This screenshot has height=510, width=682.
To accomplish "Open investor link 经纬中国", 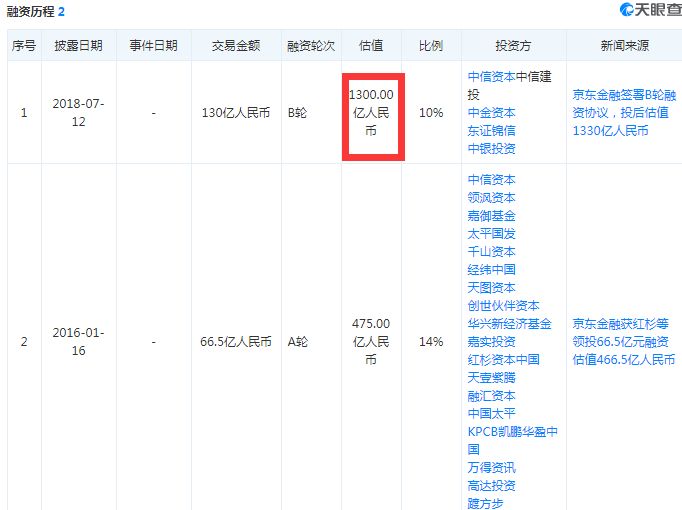I will [491, 270].
